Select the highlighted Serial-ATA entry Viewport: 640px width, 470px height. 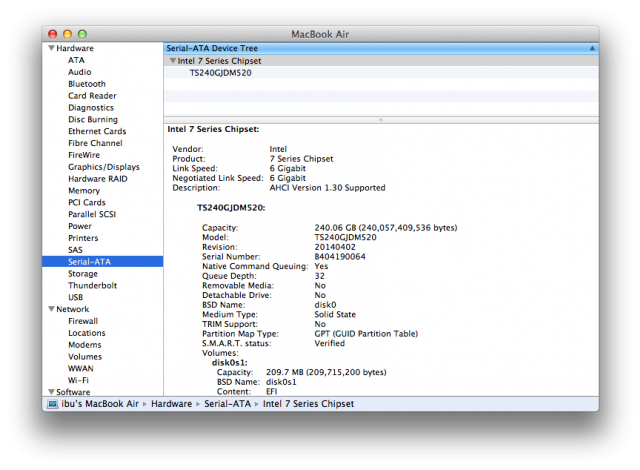pos(102,262)
